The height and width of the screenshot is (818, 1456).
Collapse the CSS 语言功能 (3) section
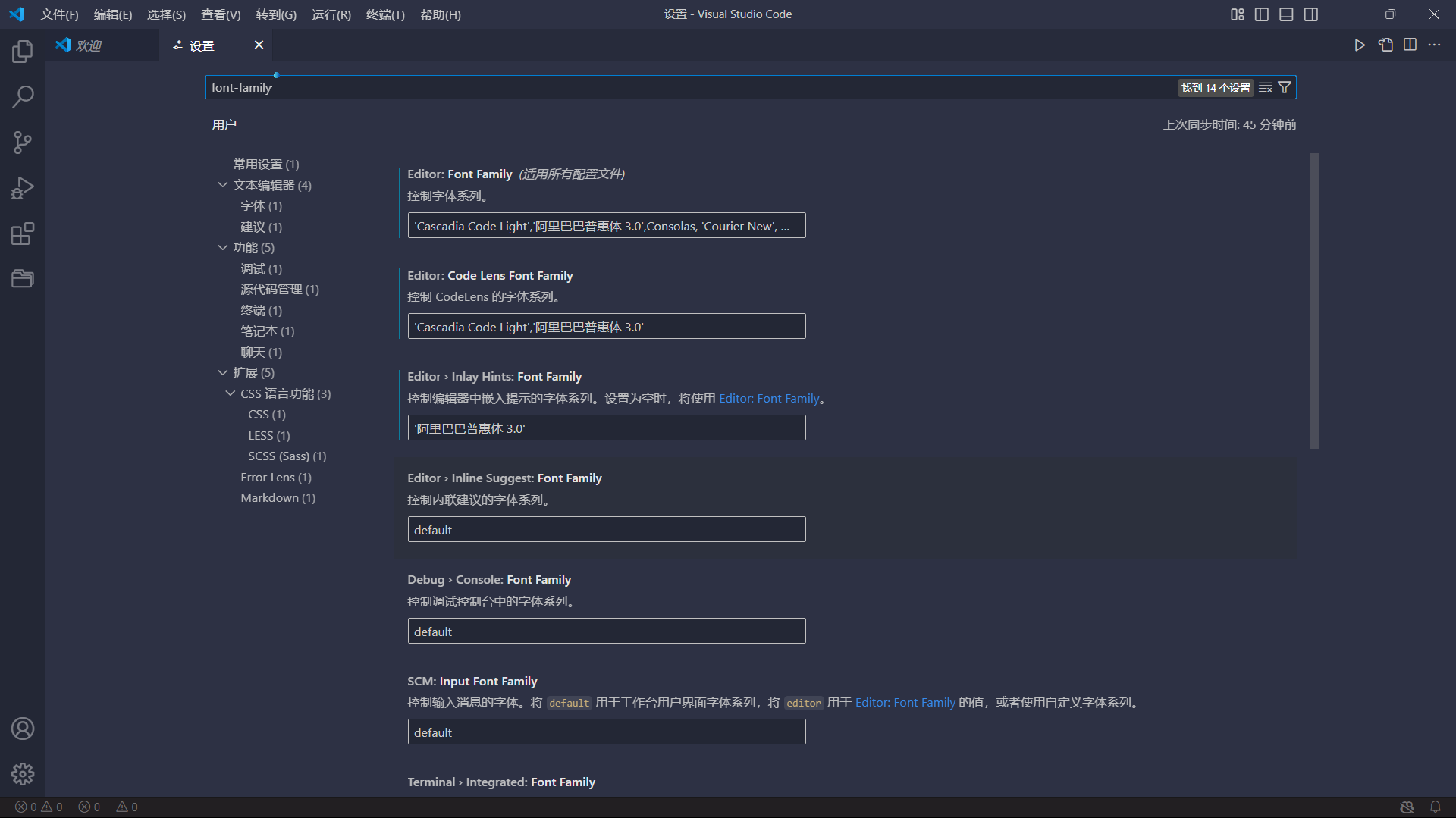pyautogui.click(x=230, y=393)
